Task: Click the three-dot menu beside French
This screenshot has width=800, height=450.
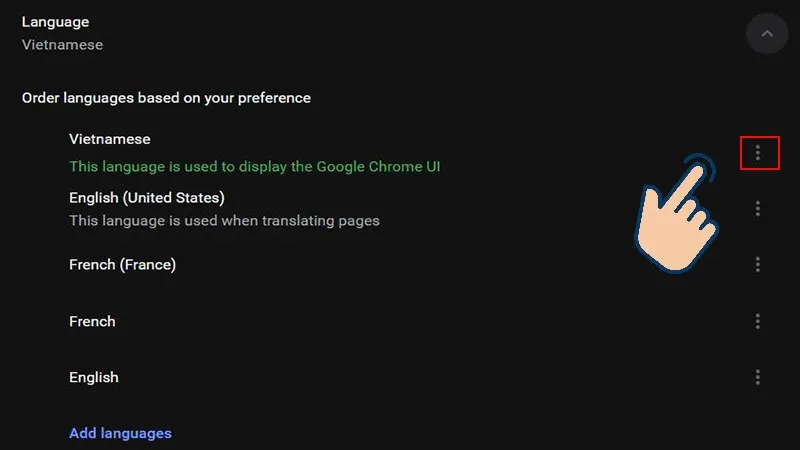Action: click(758, 321)
